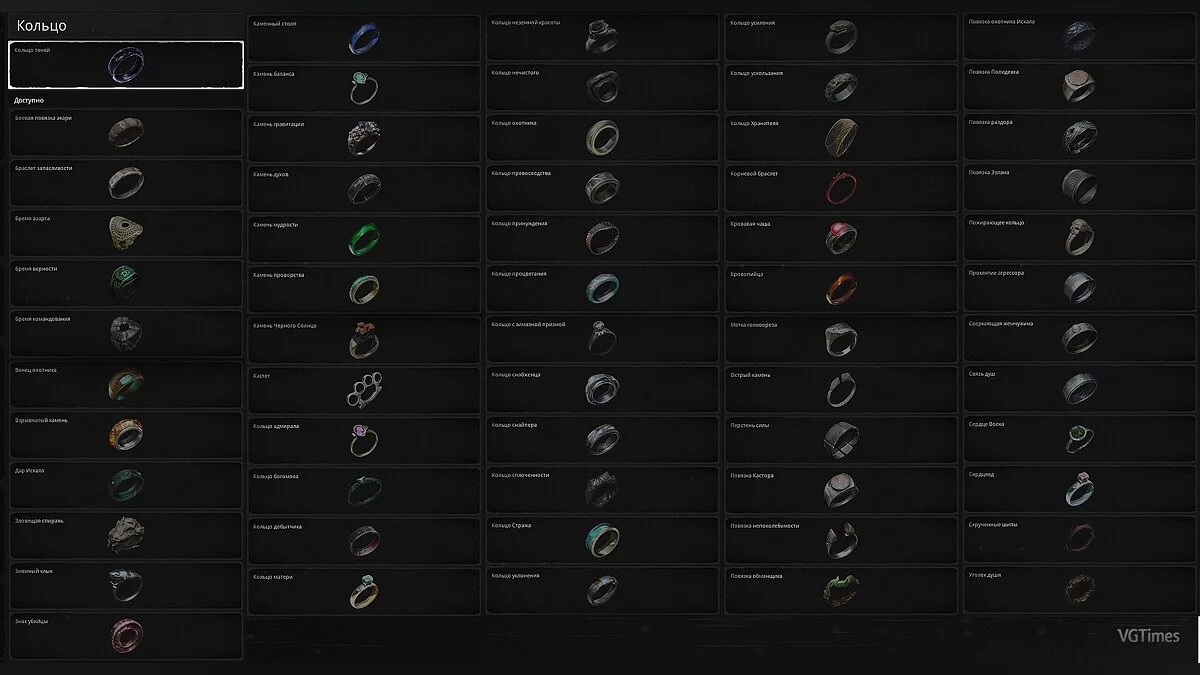Image resolution: width=1200 pixels, height=675 pixels.
Task: Choose the Каменный стоп blue ring
Action: pyautogui.click(x=364, y=38)
